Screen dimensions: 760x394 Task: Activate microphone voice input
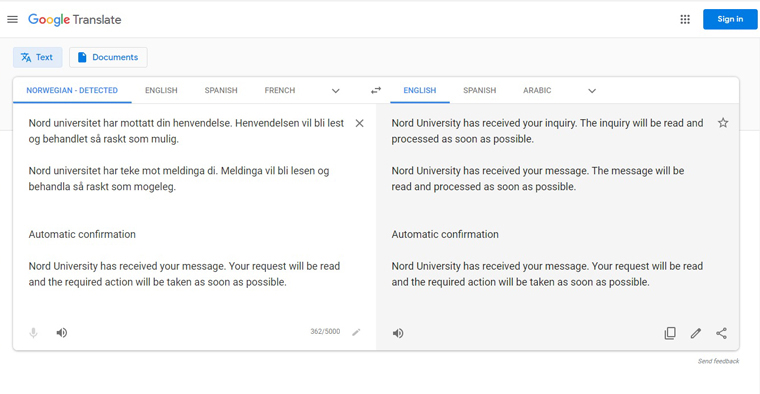(x=33, y=333)
